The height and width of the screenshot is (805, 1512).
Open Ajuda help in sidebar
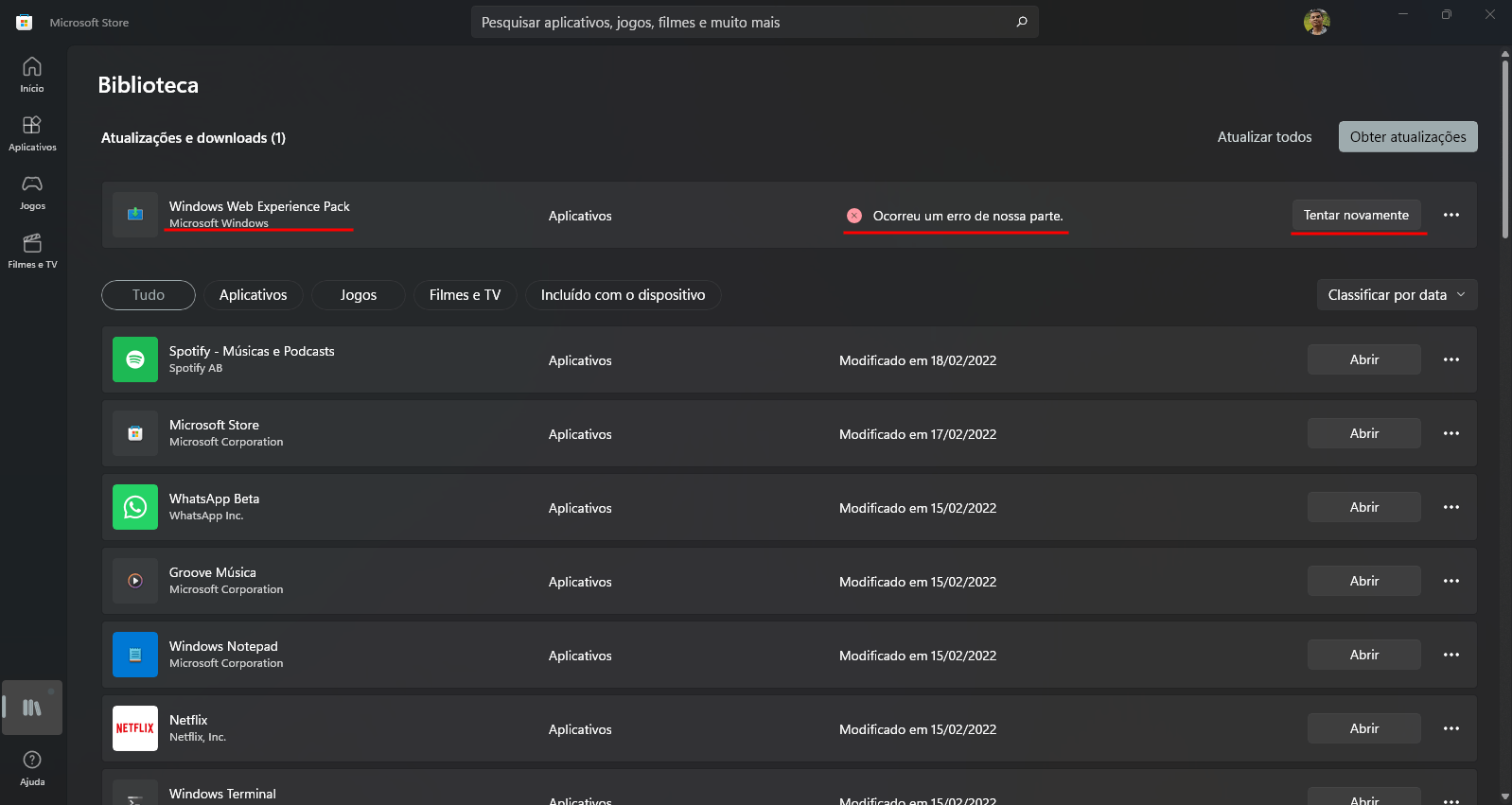32,768
